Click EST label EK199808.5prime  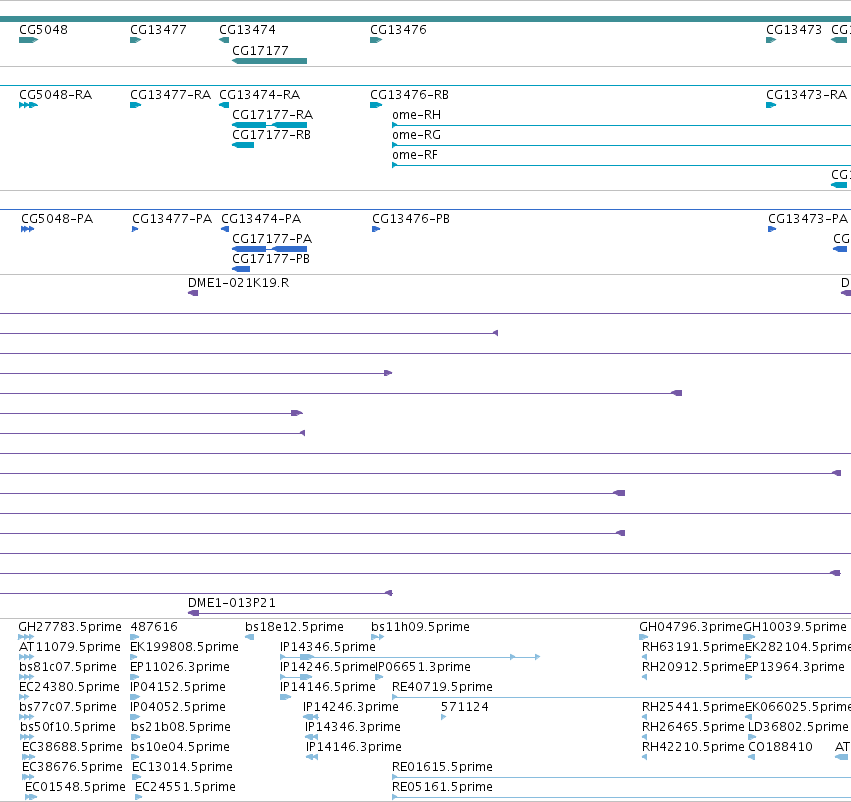click(185, 647)
